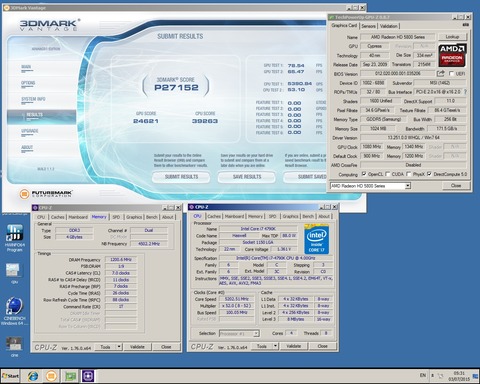Expand Tools arrow in right CPU-Z window
Screen dimensions: 480x384
pos(275,346)
